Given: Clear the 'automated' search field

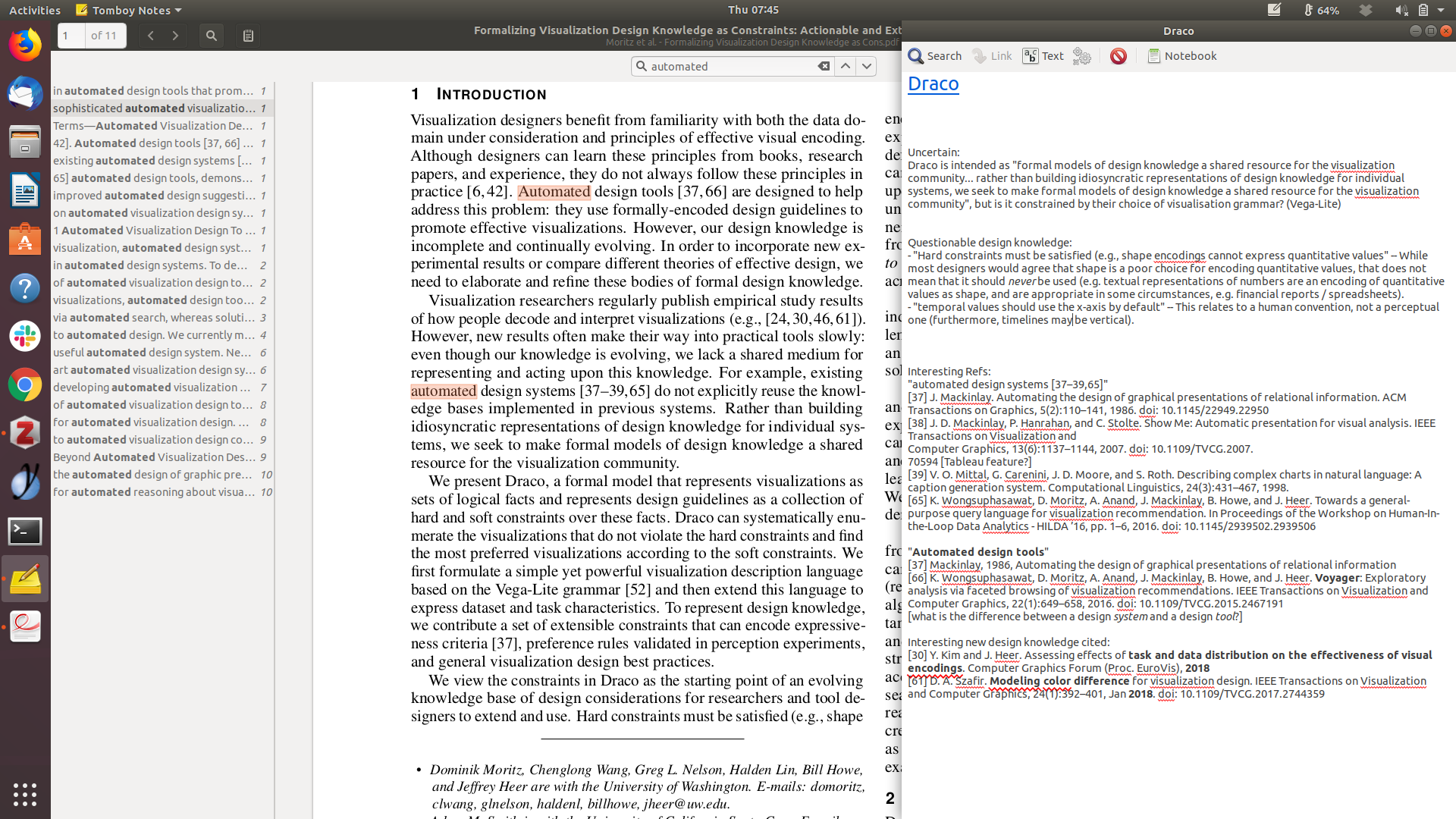Looking at the screenshot, I should click(824, 67).
